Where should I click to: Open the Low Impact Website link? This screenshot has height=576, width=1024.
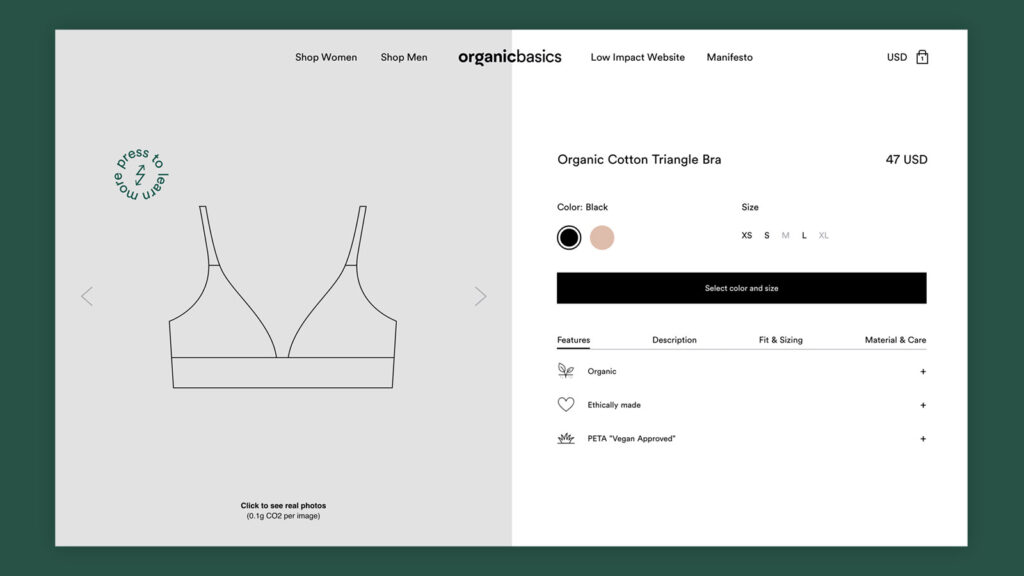[x=637, y=57]
